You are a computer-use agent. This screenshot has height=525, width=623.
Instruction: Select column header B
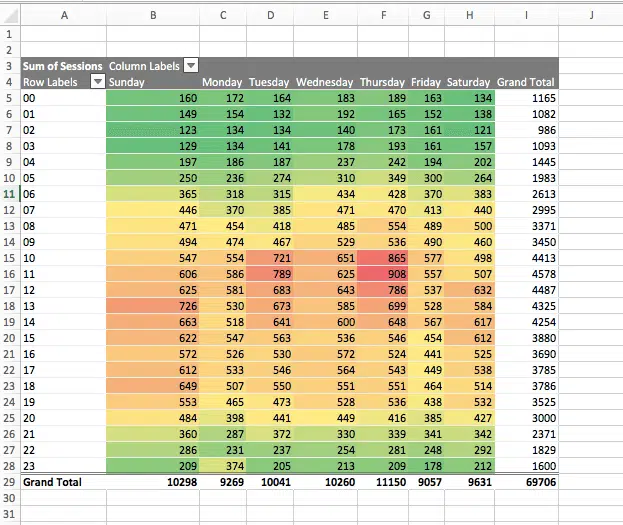(152, 15)
